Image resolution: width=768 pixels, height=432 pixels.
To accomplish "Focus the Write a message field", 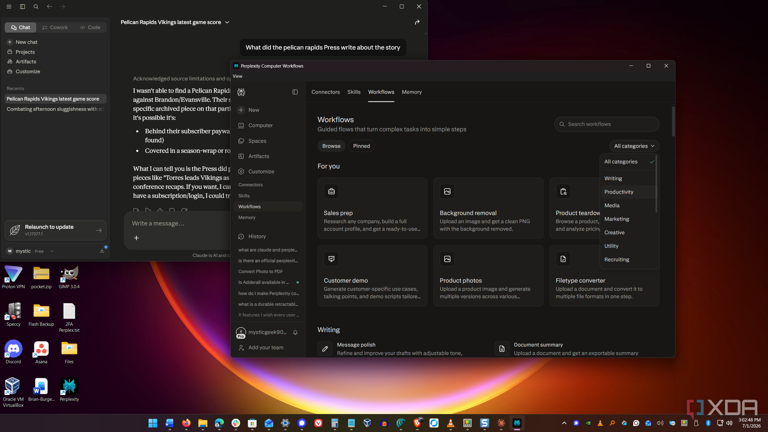I will coord(179,223).
